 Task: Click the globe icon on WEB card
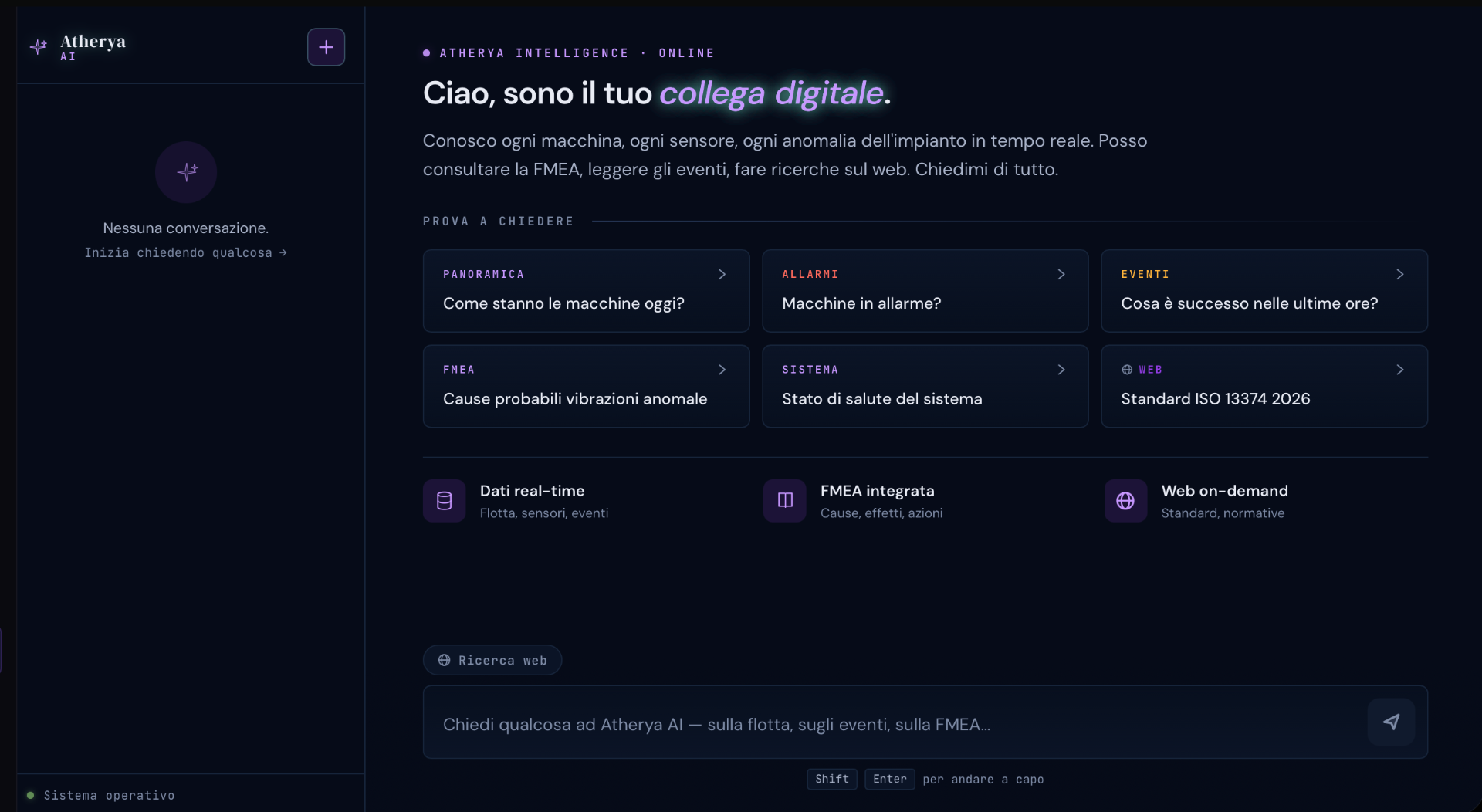pyautogui.click(x=1127, y=370)
